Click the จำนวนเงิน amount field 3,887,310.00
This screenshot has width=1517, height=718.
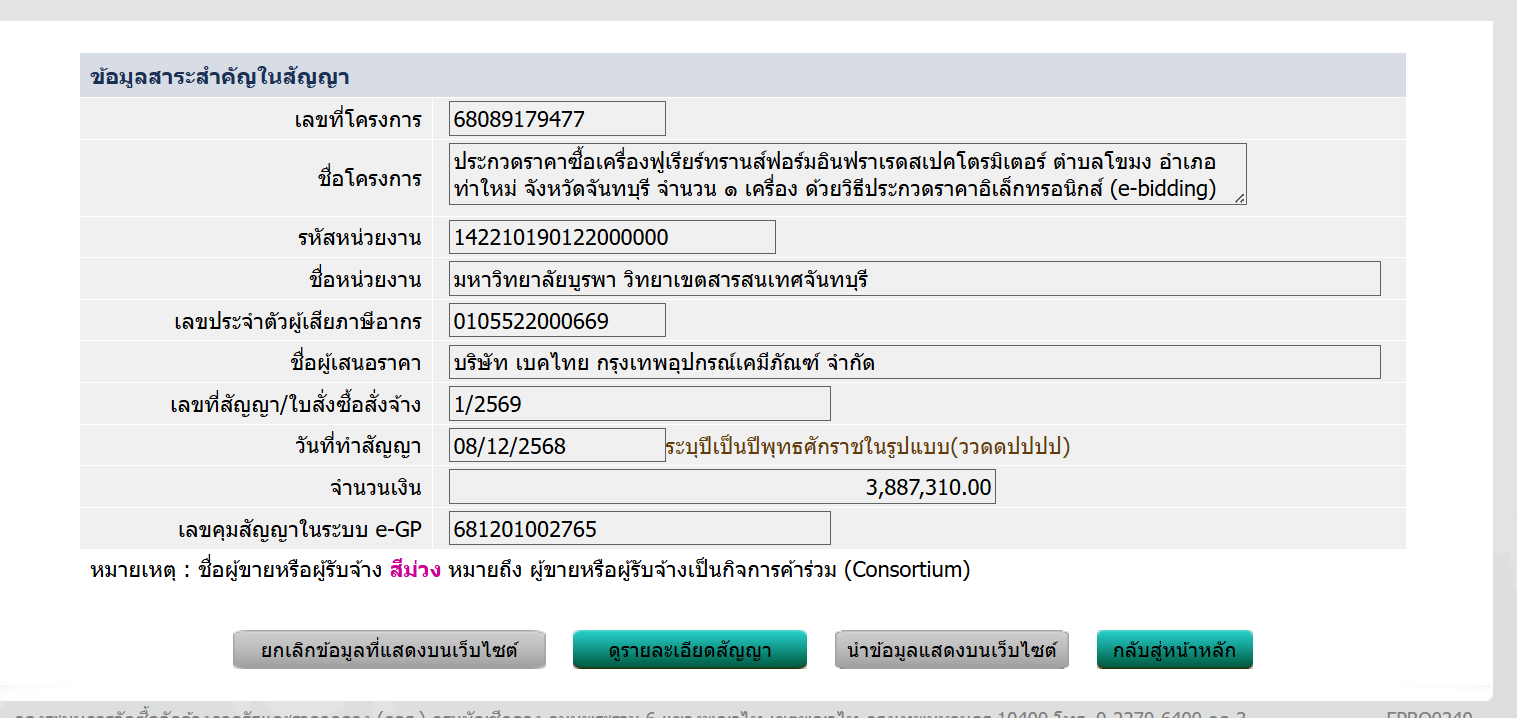[x=722, y=487]
